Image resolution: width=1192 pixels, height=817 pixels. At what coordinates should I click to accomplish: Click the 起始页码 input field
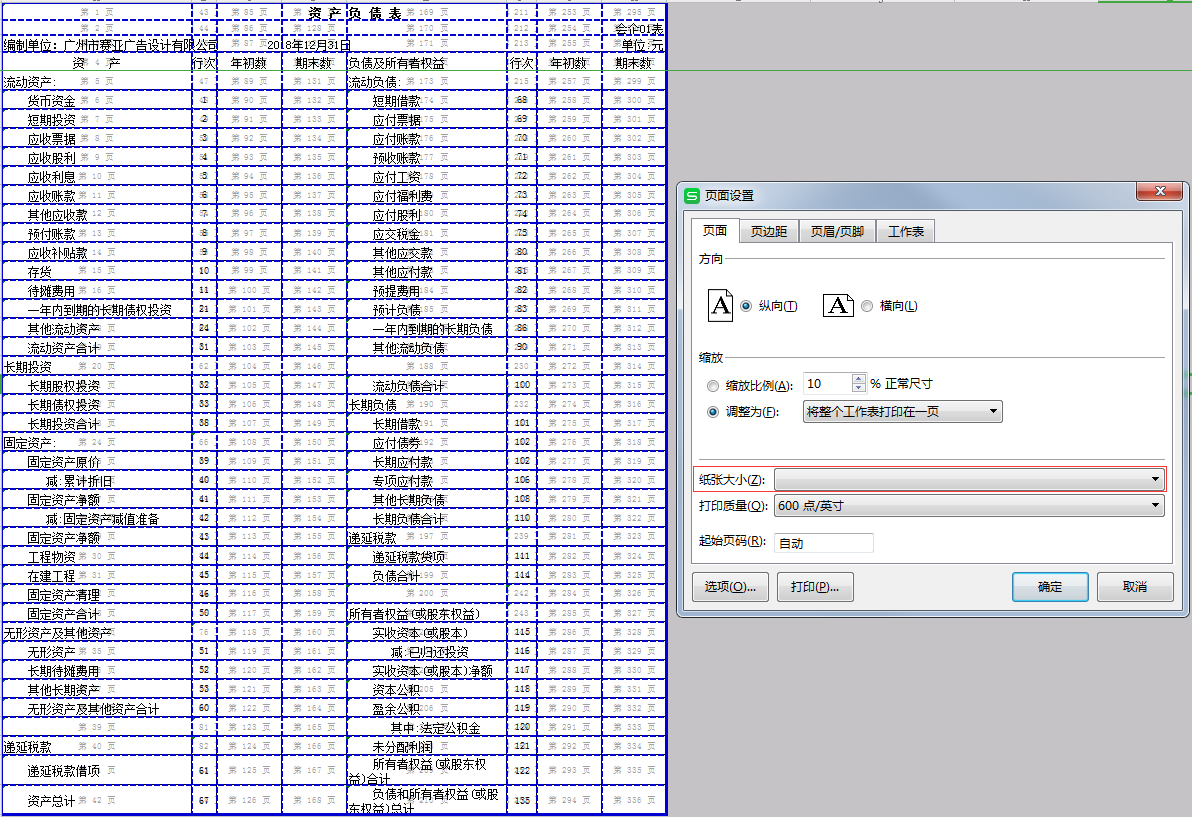click(823, 543)
